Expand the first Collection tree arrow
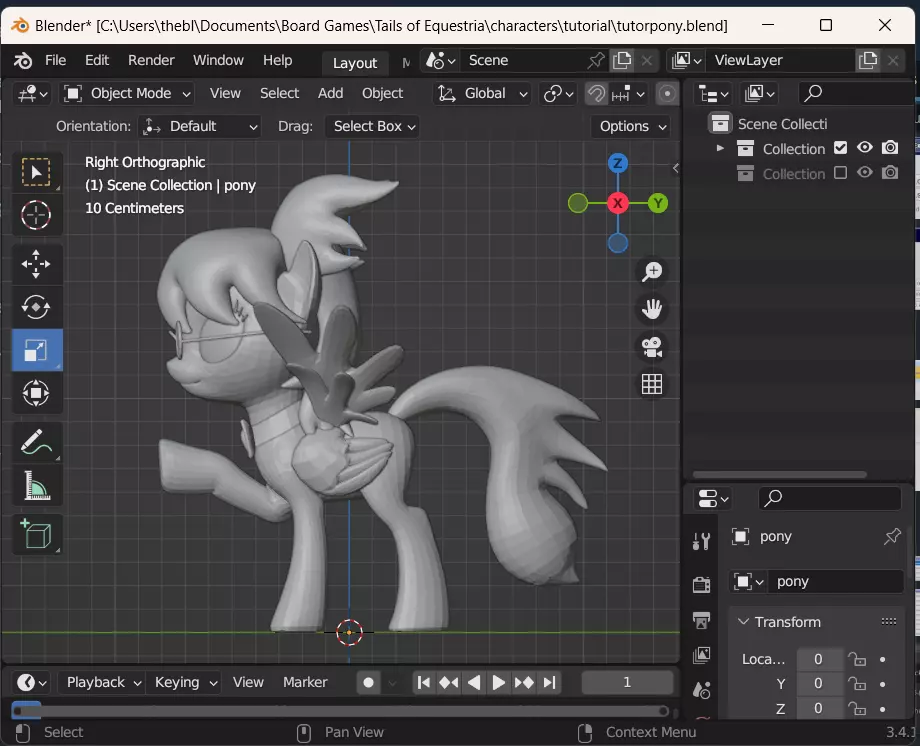 pyautogui.click(x=720, y=148)
